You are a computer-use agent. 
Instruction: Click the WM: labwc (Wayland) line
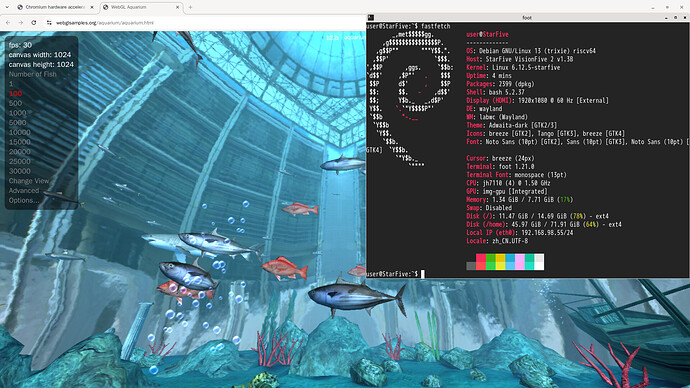coord(497,117)
